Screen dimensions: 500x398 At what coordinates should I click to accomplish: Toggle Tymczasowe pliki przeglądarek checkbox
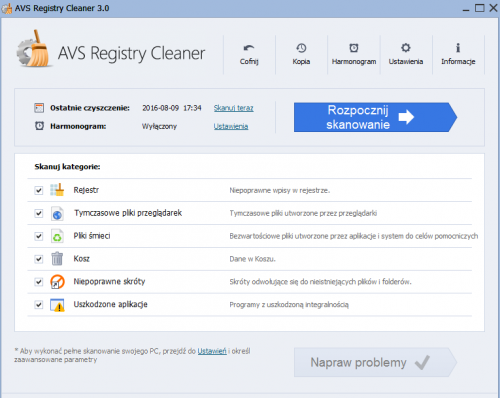(x=39, y=213)
